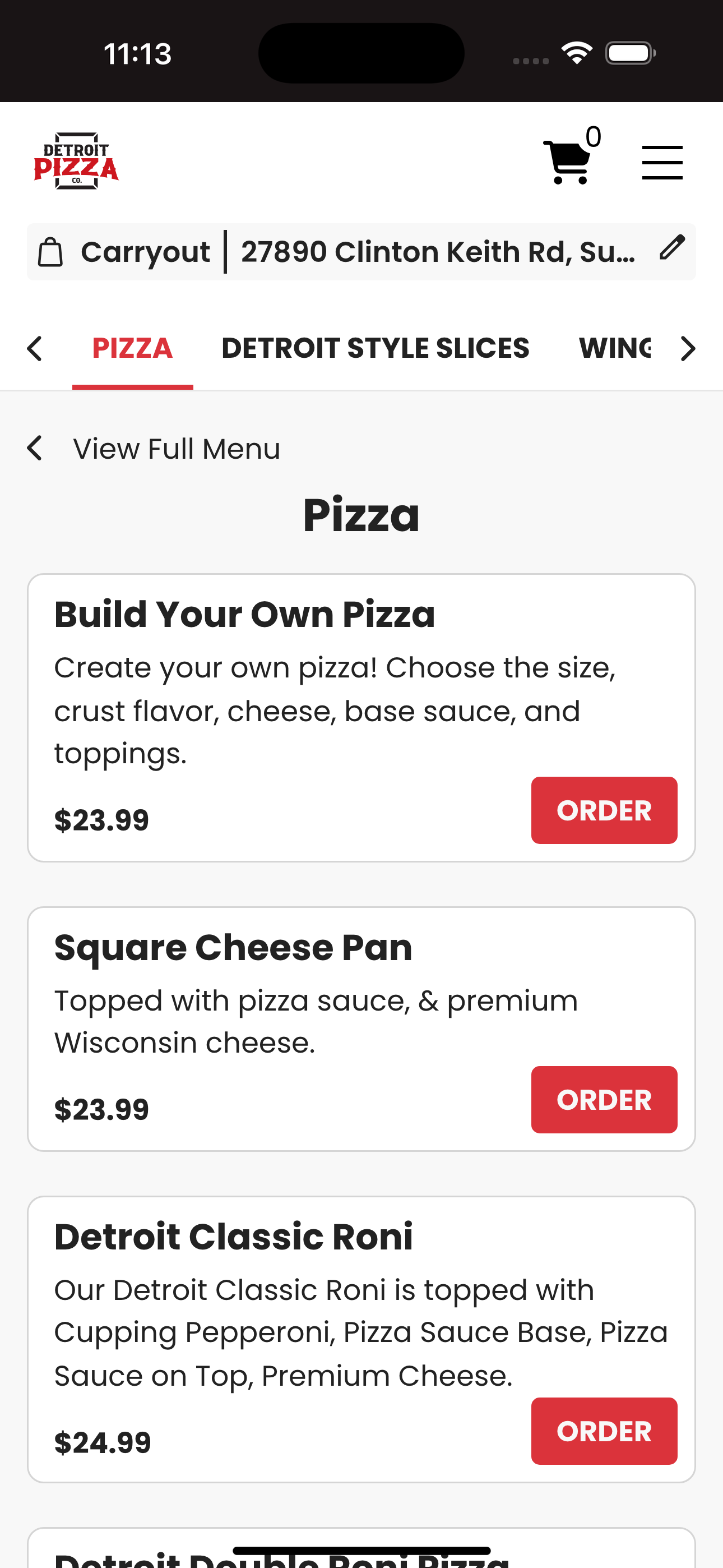Order the Detroit Classic Roni
The image size is (723, 1568).
[x=604, y=1431]
